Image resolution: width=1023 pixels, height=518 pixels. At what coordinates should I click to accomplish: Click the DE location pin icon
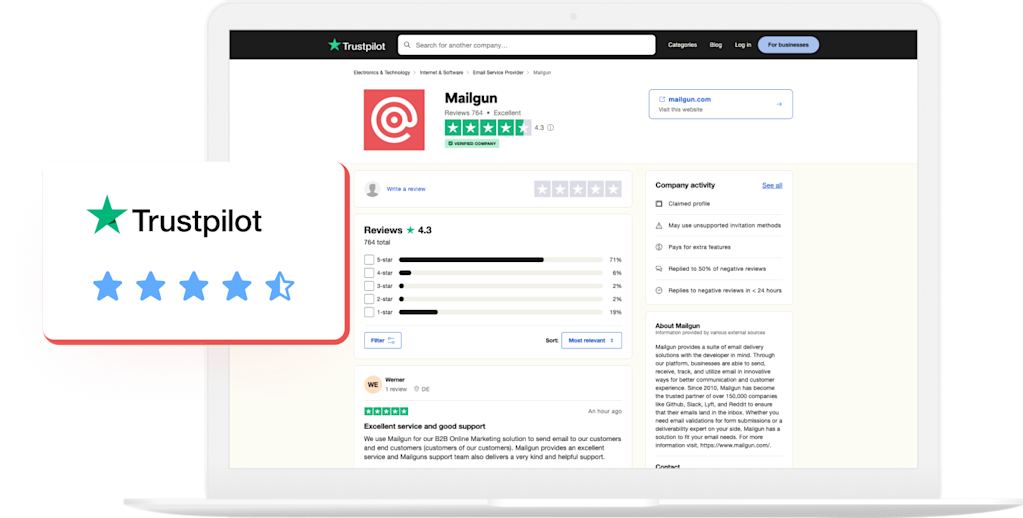[416, 389]
